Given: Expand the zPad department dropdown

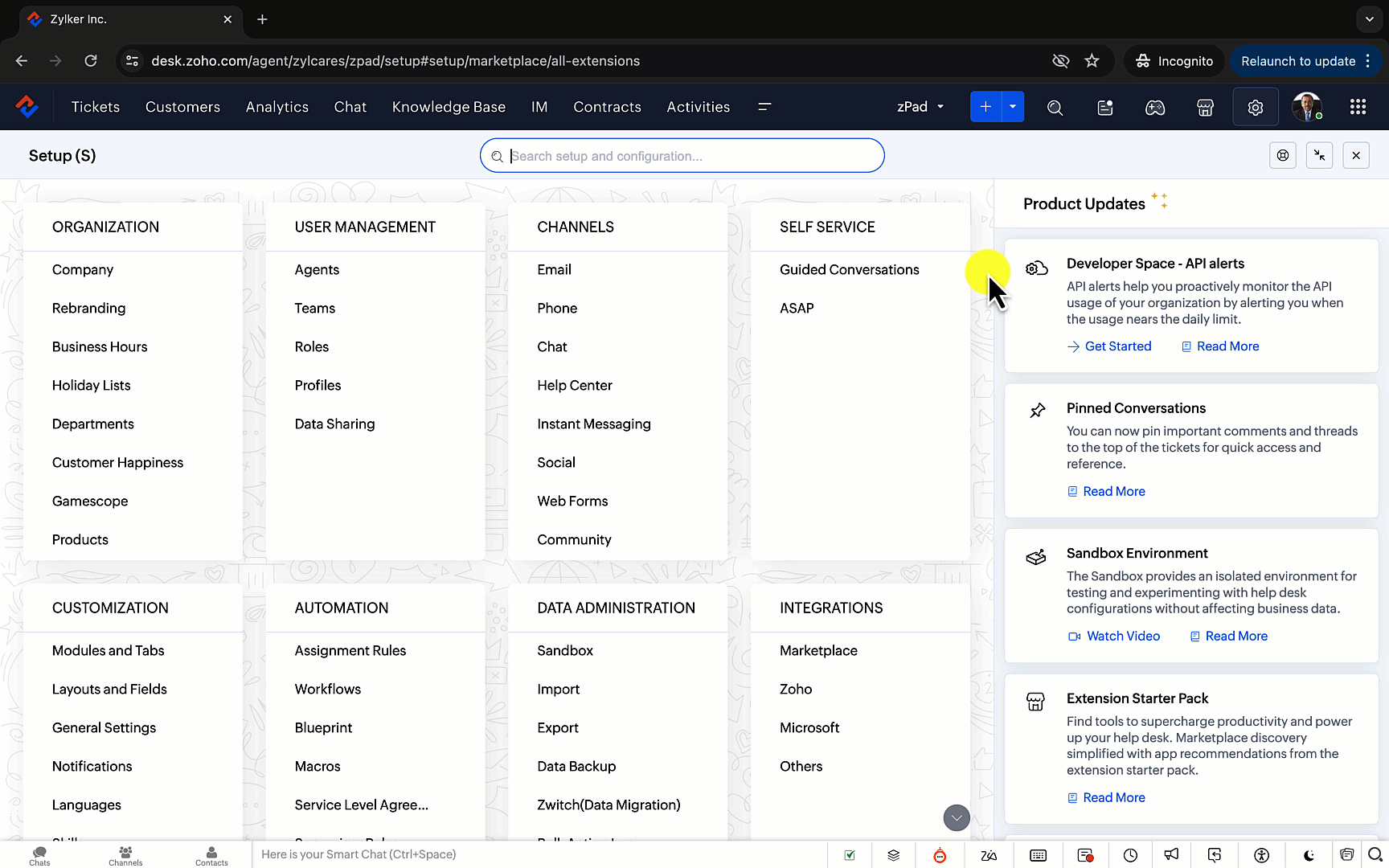Looking at the screenshot, I should [x=920, y=107].
